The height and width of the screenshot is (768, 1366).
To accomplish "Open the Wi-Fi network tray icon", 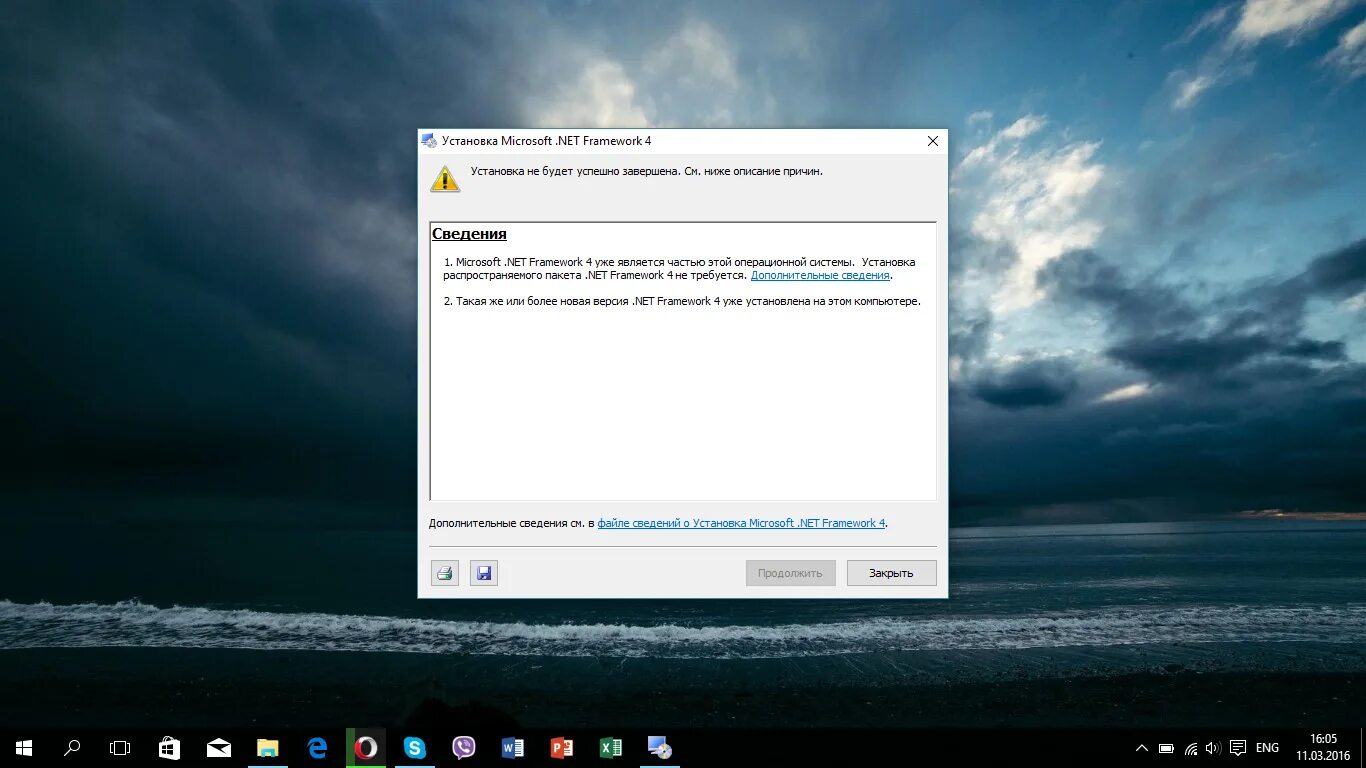I will pos(1191,748).
